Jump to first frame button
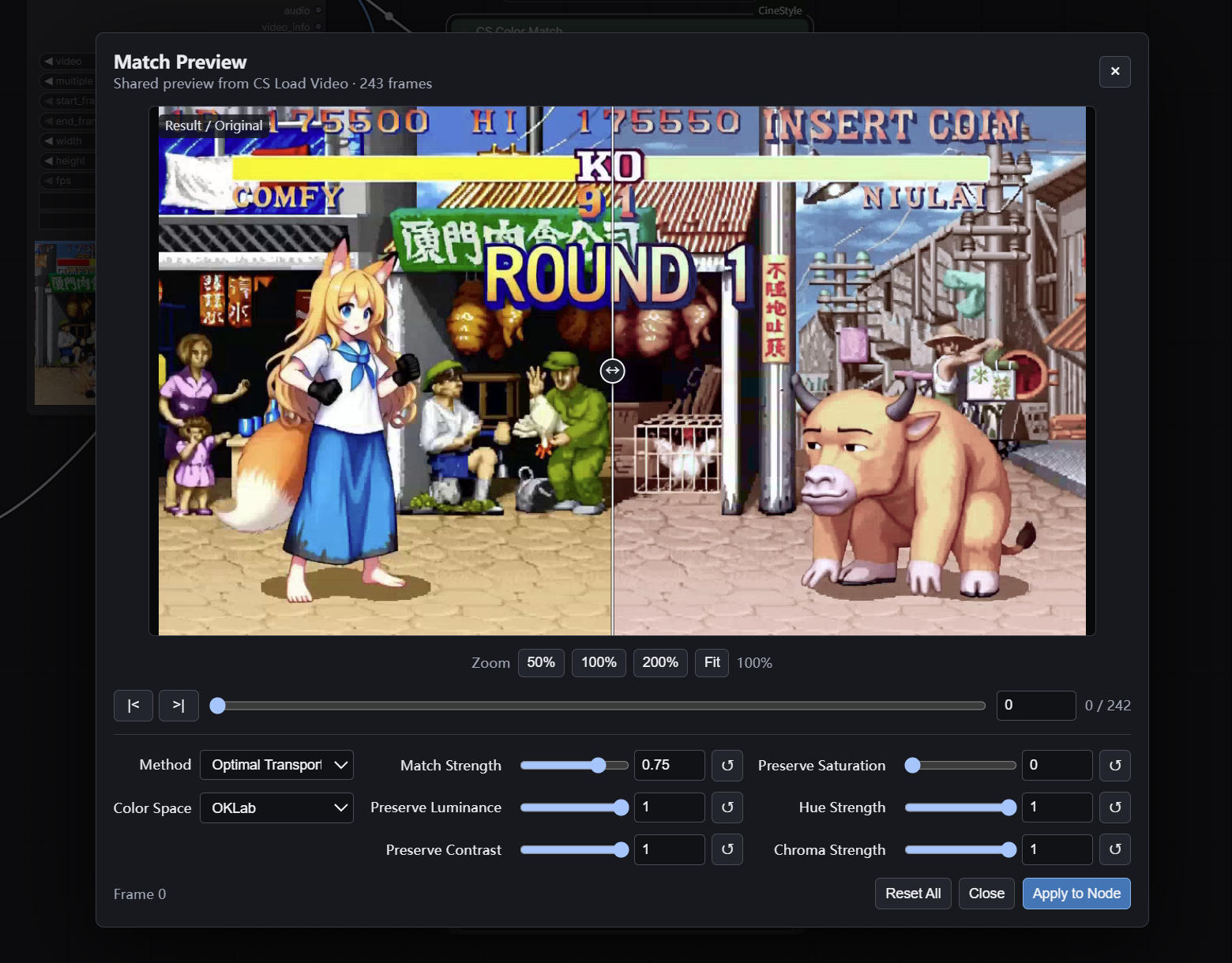Image resolution: width=1232 pixels, height=963 pixels. [x=133, y=706]
